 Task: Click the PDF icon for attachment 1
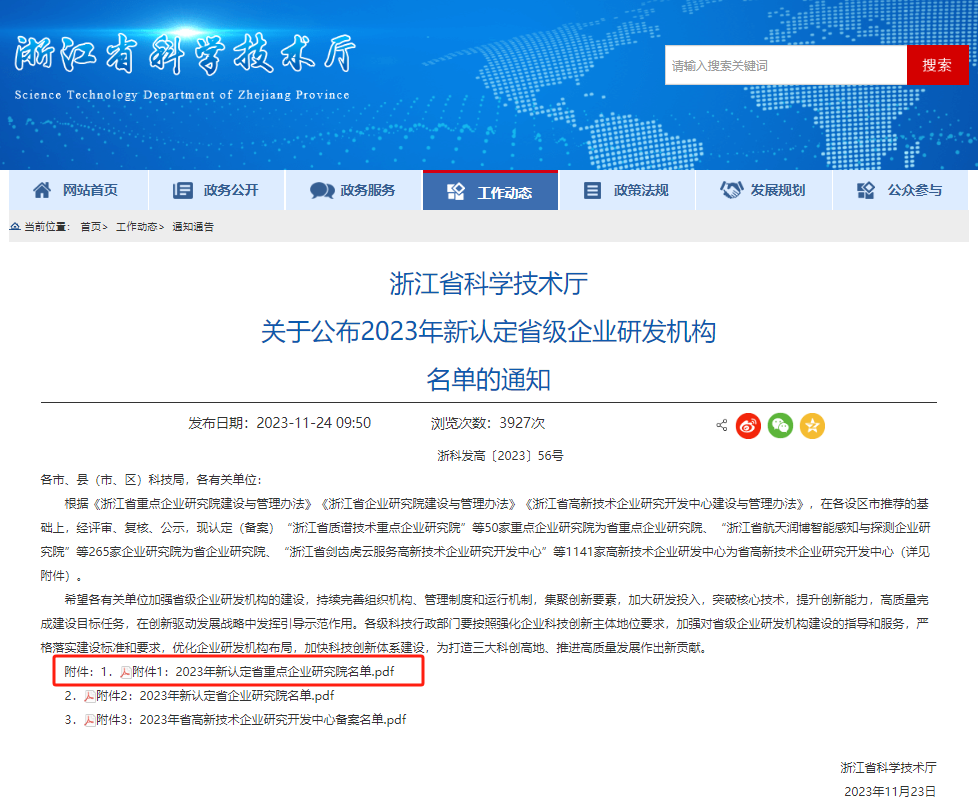[x=126, y=673]
